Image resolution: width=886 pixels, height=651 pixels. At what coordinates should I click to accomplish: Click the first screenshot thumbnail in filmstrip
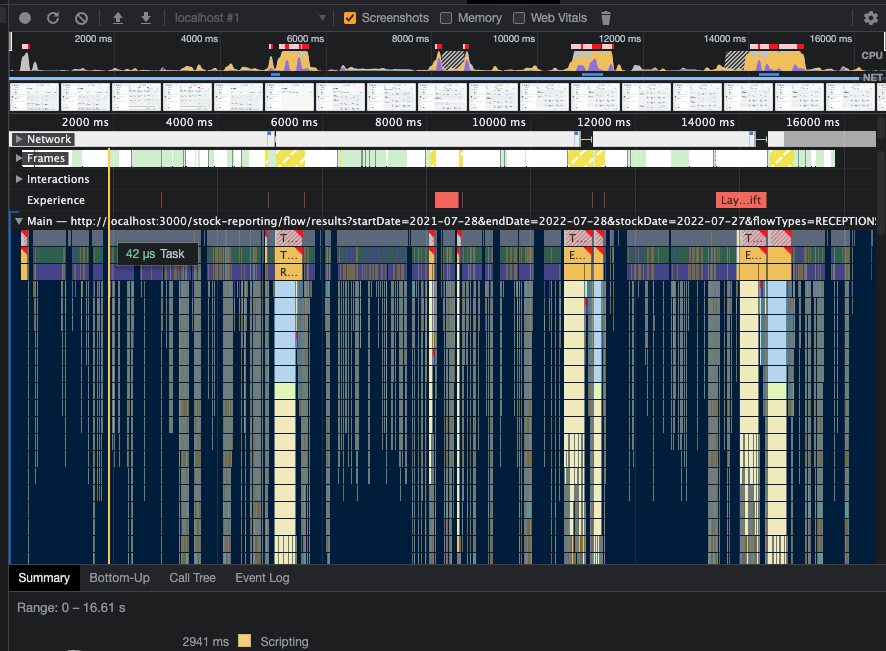(35, 97)
